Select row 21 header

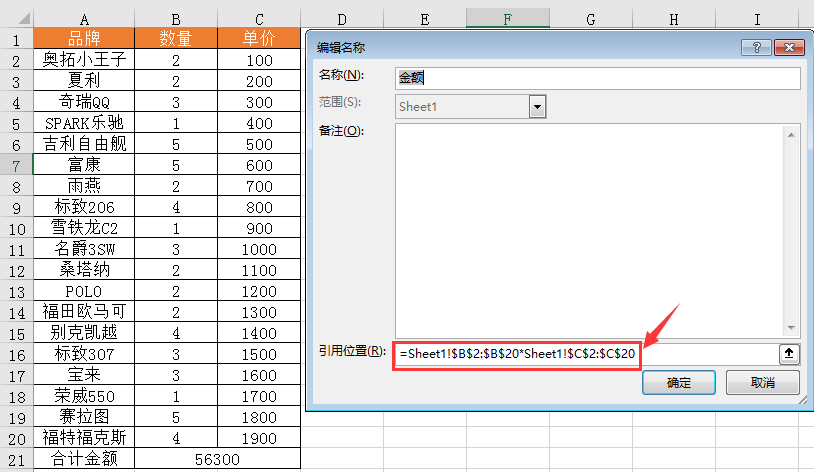coord(17,459)
